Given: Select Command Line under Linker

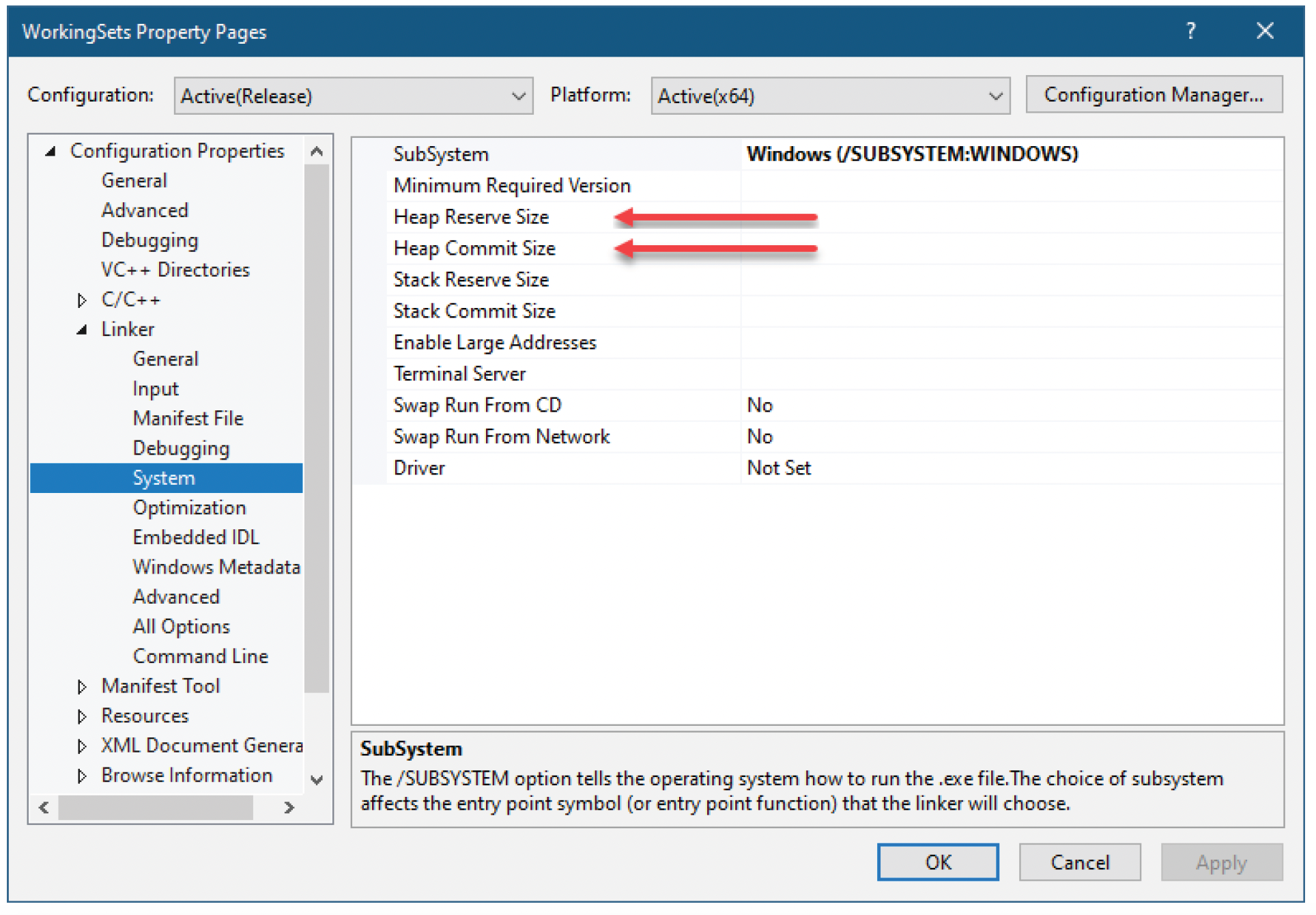Looking at the screenshot, I should pos(201,657).
